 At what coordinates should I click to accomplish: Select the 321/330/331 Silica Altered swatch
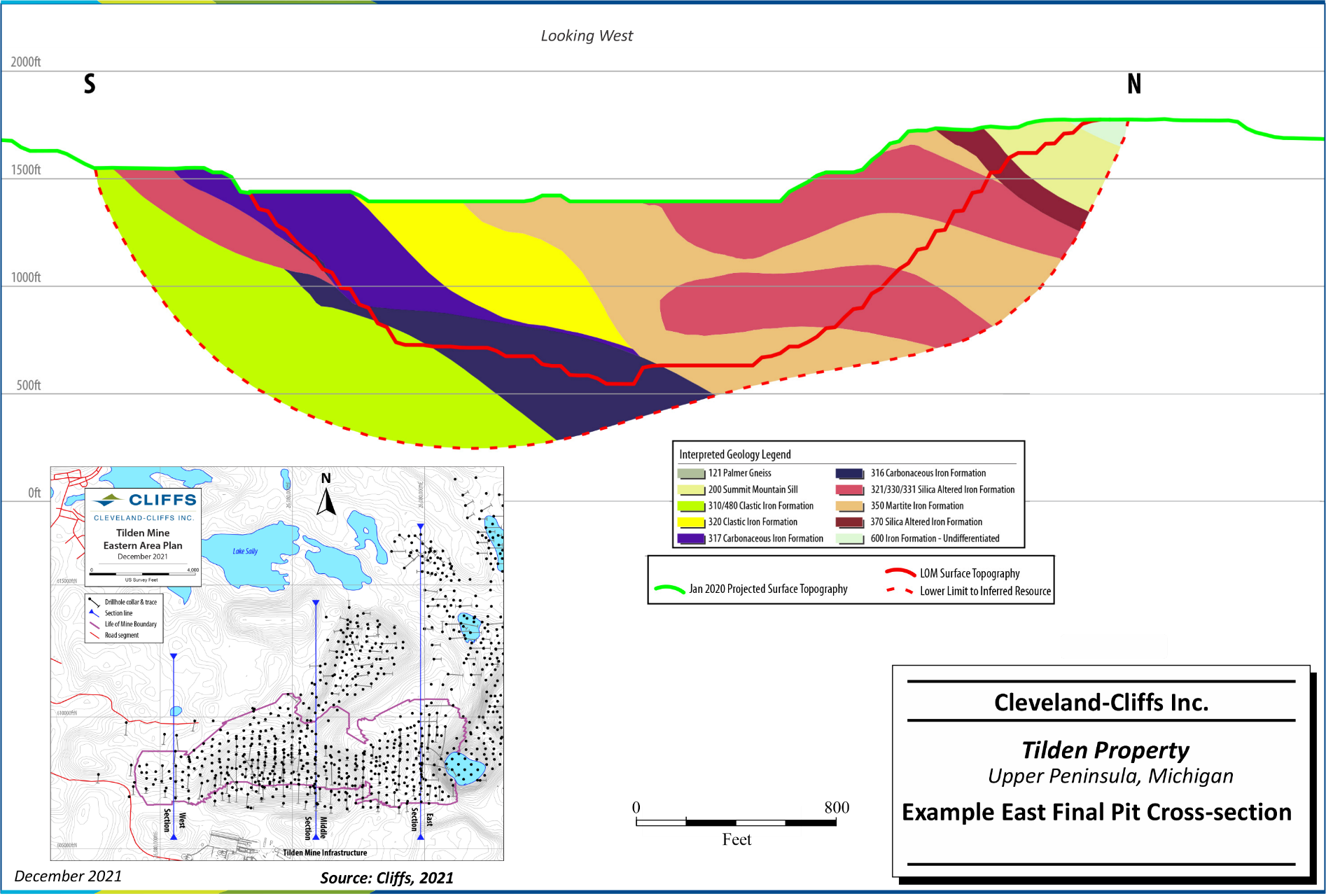coord(849,490)
